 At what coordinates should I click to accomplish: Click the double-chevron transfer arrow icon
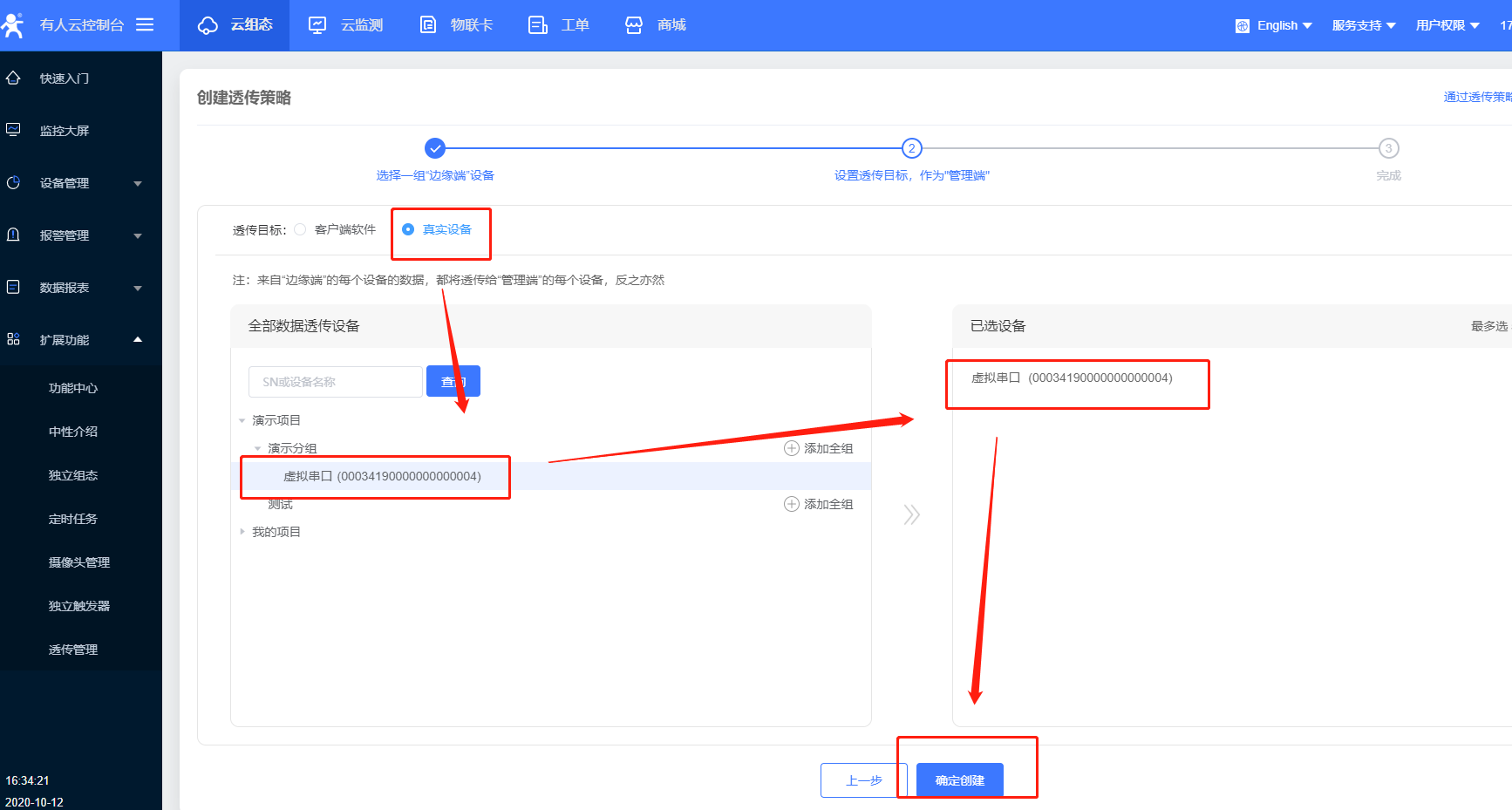pos(911,514)
